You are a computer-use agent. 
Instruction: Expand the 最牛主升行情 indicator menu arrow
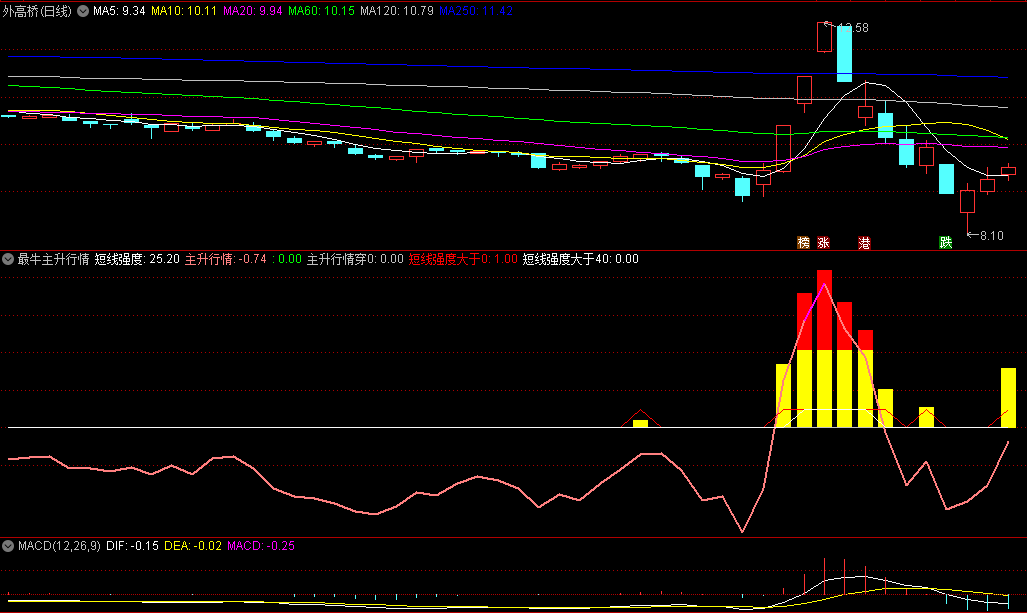(x=8, y=259)
